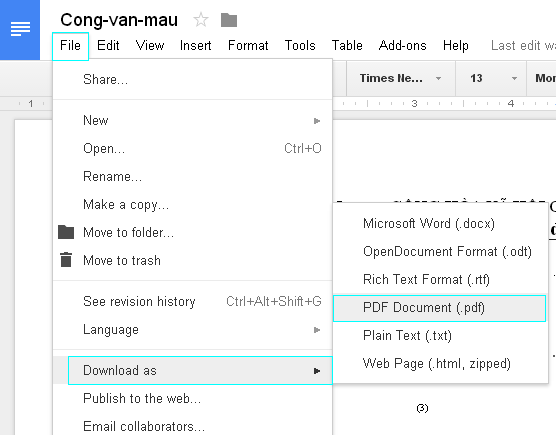Choose Open... from File menu
Viewport: 556px width, 435px height.
193,148
